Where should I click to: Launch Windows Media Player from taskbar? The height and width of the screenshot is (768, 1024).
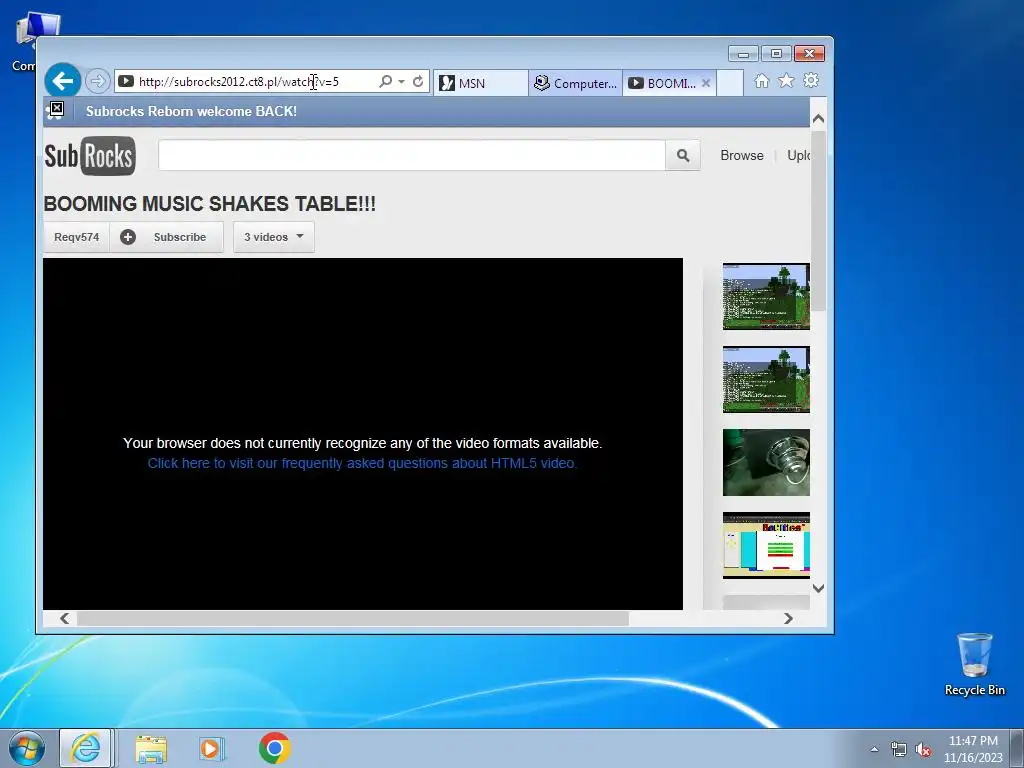pyautogui.click(x=211, y=748)
